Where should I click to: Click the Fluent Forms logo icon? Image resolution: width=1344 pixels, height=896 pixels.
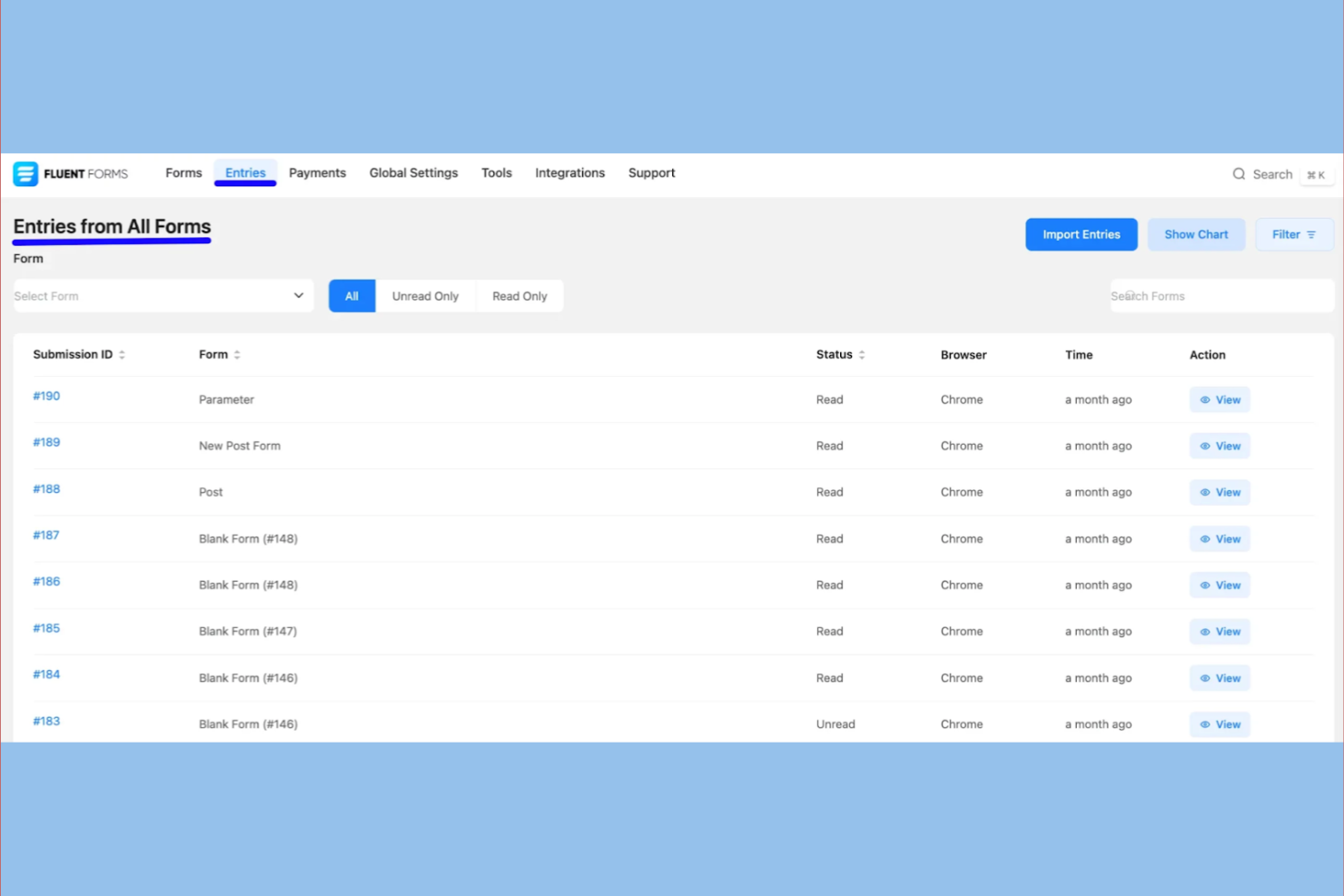[x=24, y=173]
